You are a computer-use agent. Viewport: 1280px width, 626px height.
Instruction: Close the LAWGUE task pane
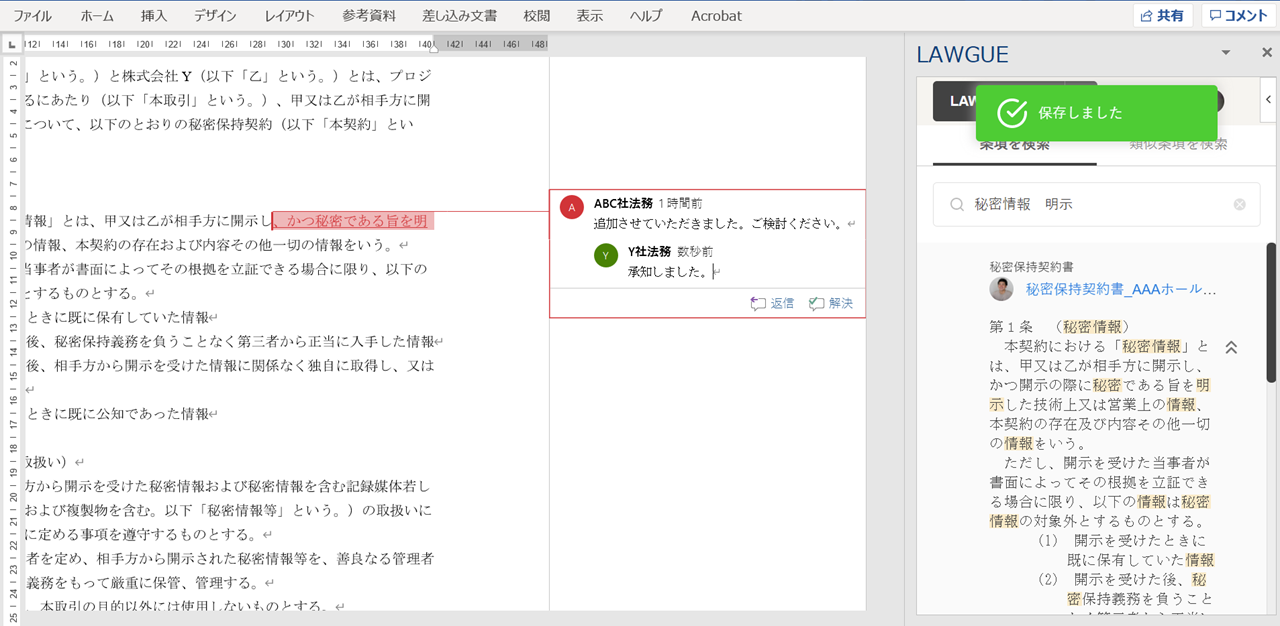[x=1266, y=53]
